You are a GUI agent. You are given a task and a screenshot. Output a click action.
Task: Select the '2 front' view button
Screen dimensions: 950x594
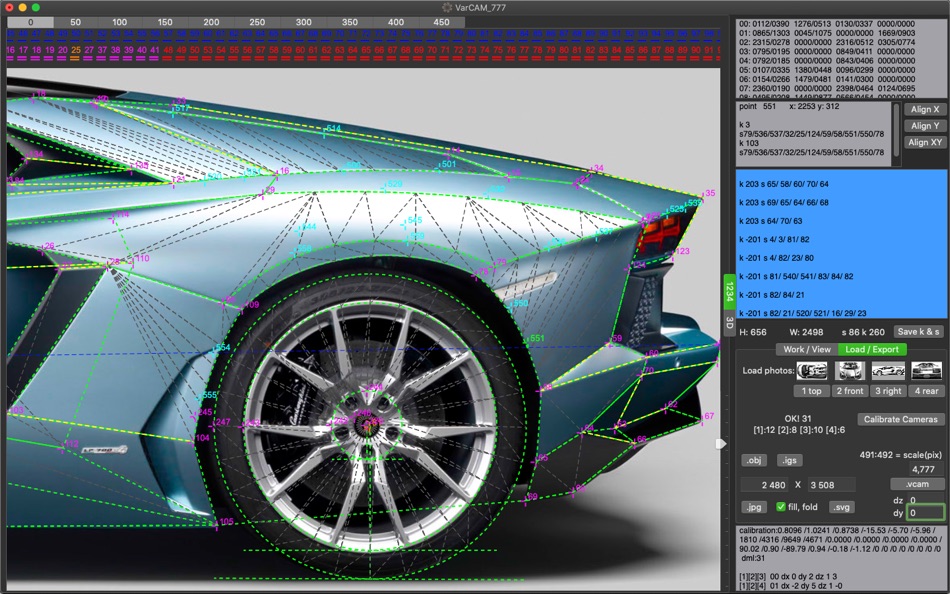pos(850,391)
